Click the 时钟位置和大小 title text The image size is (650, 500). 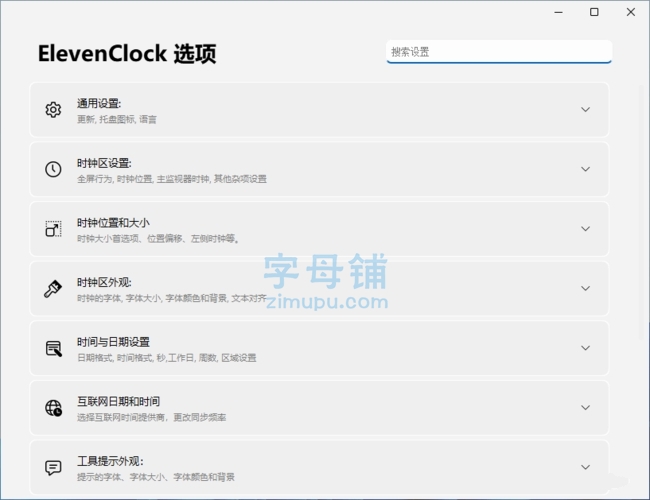pyautogui.click(x=113, y=223)
